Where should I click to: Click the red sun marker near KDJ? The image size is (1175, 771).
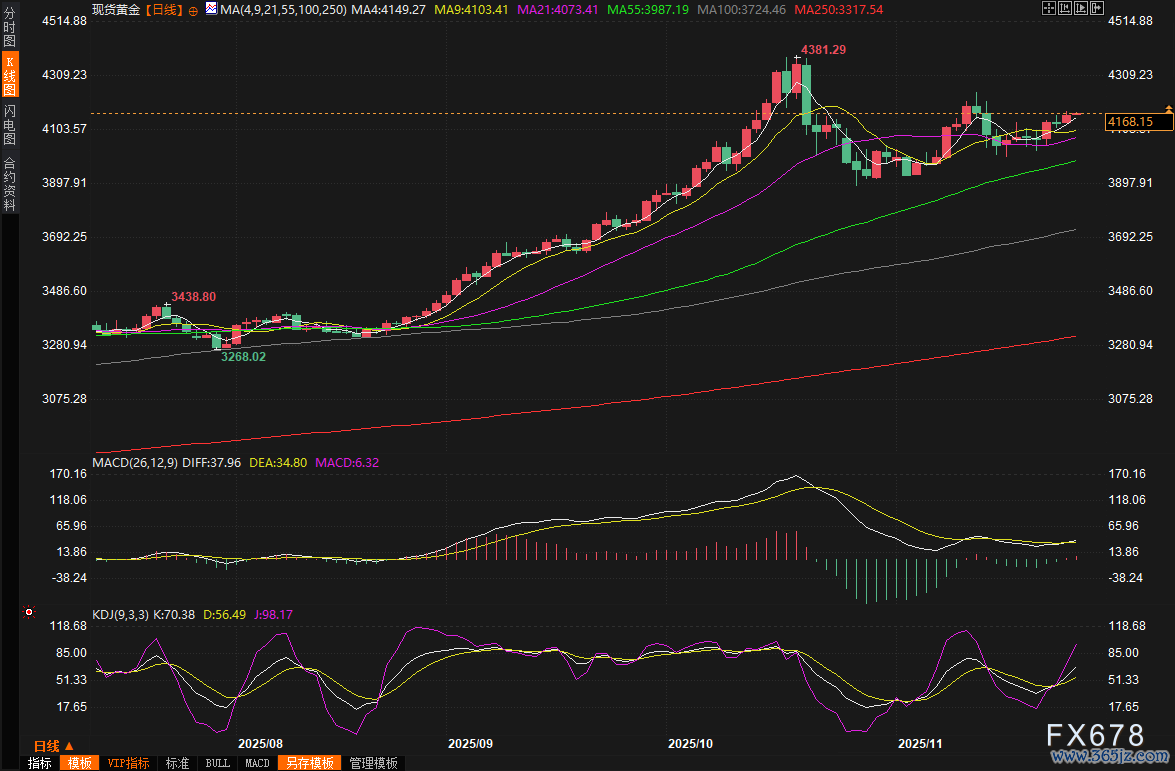(29, 612)
